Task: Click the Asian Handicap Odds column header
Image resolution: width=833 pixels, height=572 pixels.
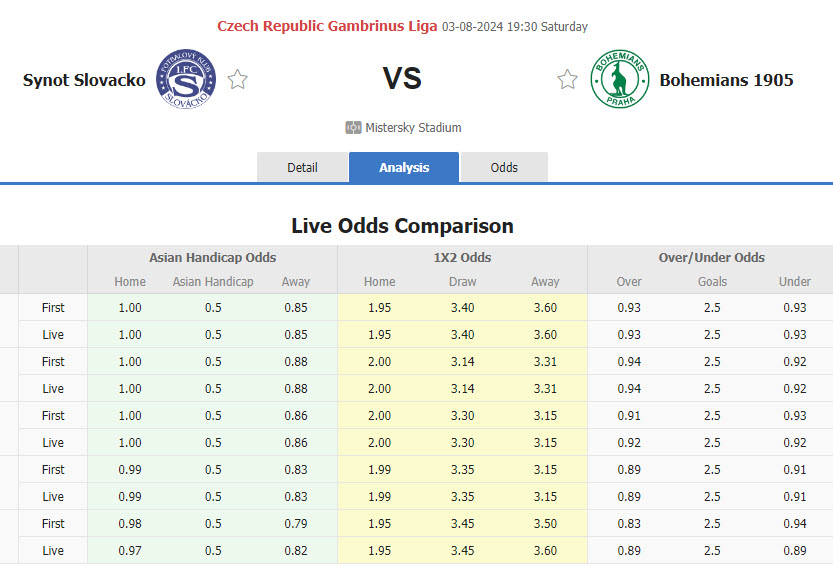Action: pyautogui.click(x=212, y=257)
